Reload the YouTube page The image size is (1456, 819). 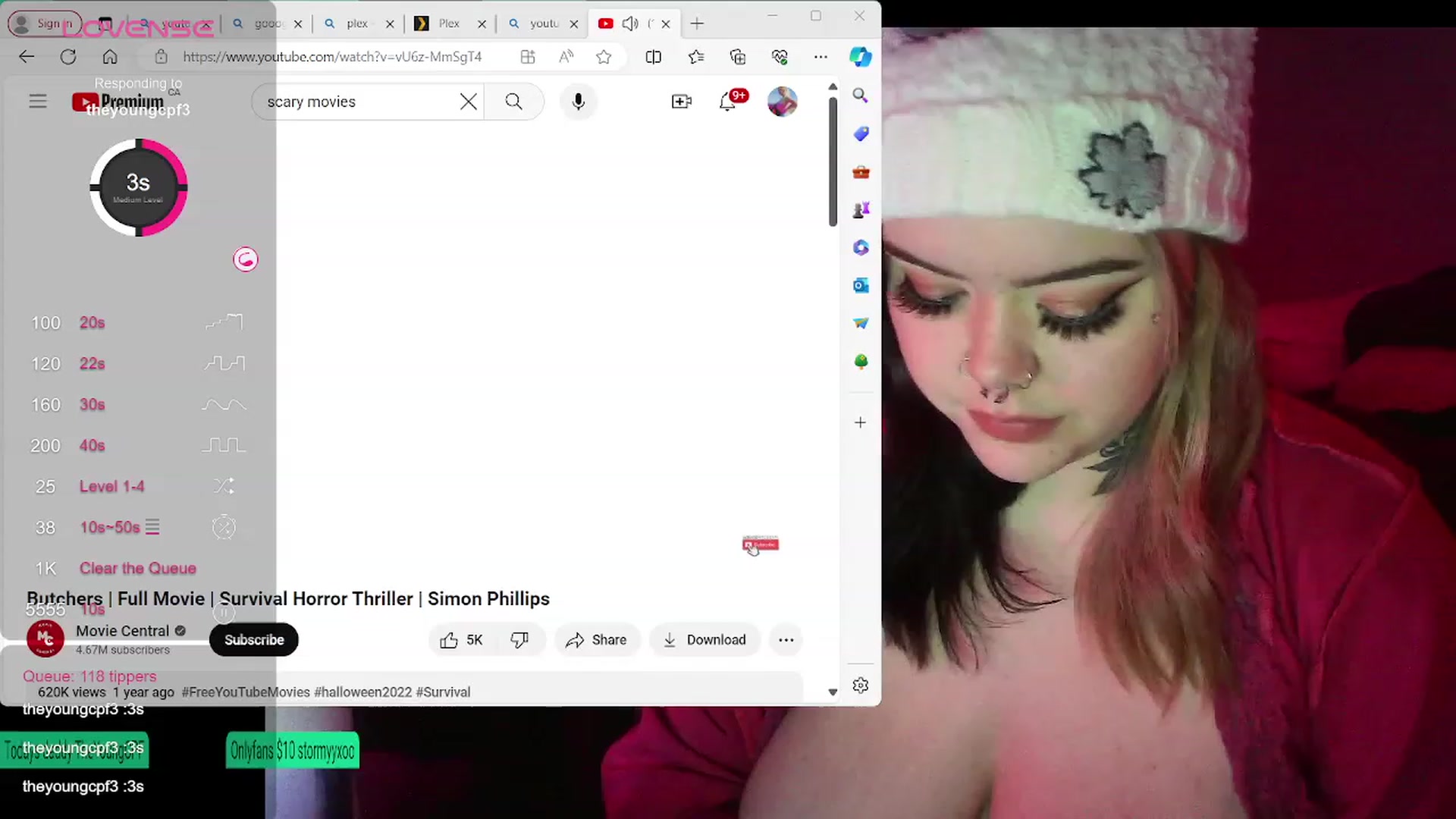point(68,57)
